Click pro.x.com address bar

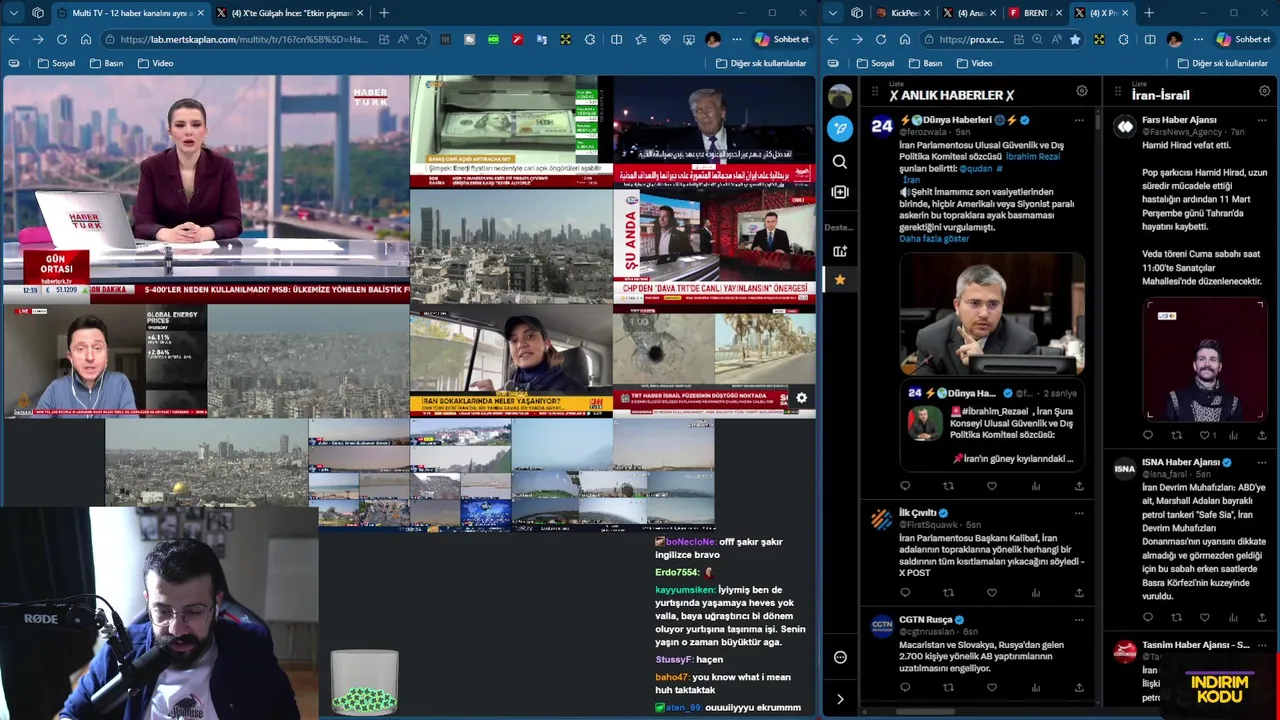click(971, 39)
